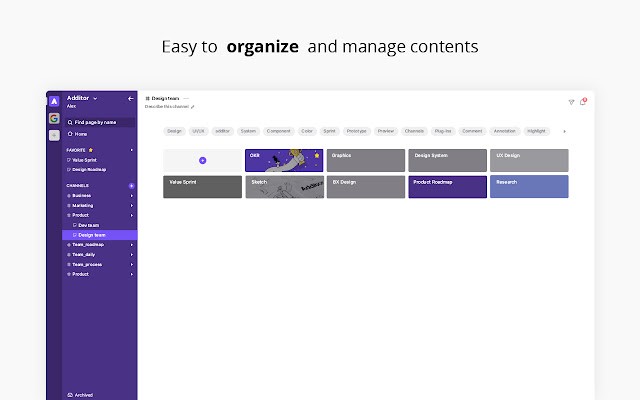Add a channel with purple plus icon
This screenshot has width=640, height=400.
131,186
